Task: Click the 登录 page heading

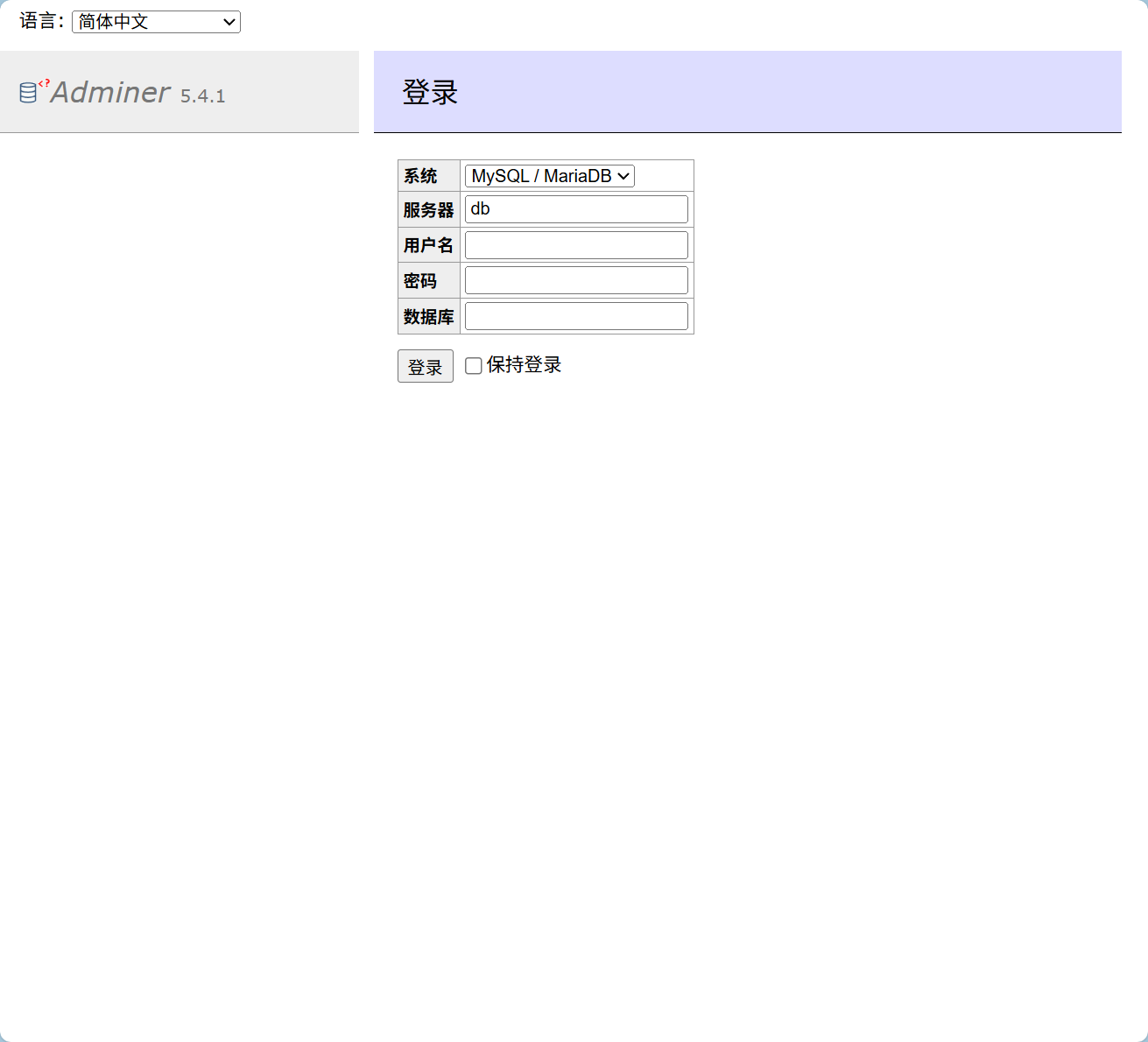Action: [429, 91]
